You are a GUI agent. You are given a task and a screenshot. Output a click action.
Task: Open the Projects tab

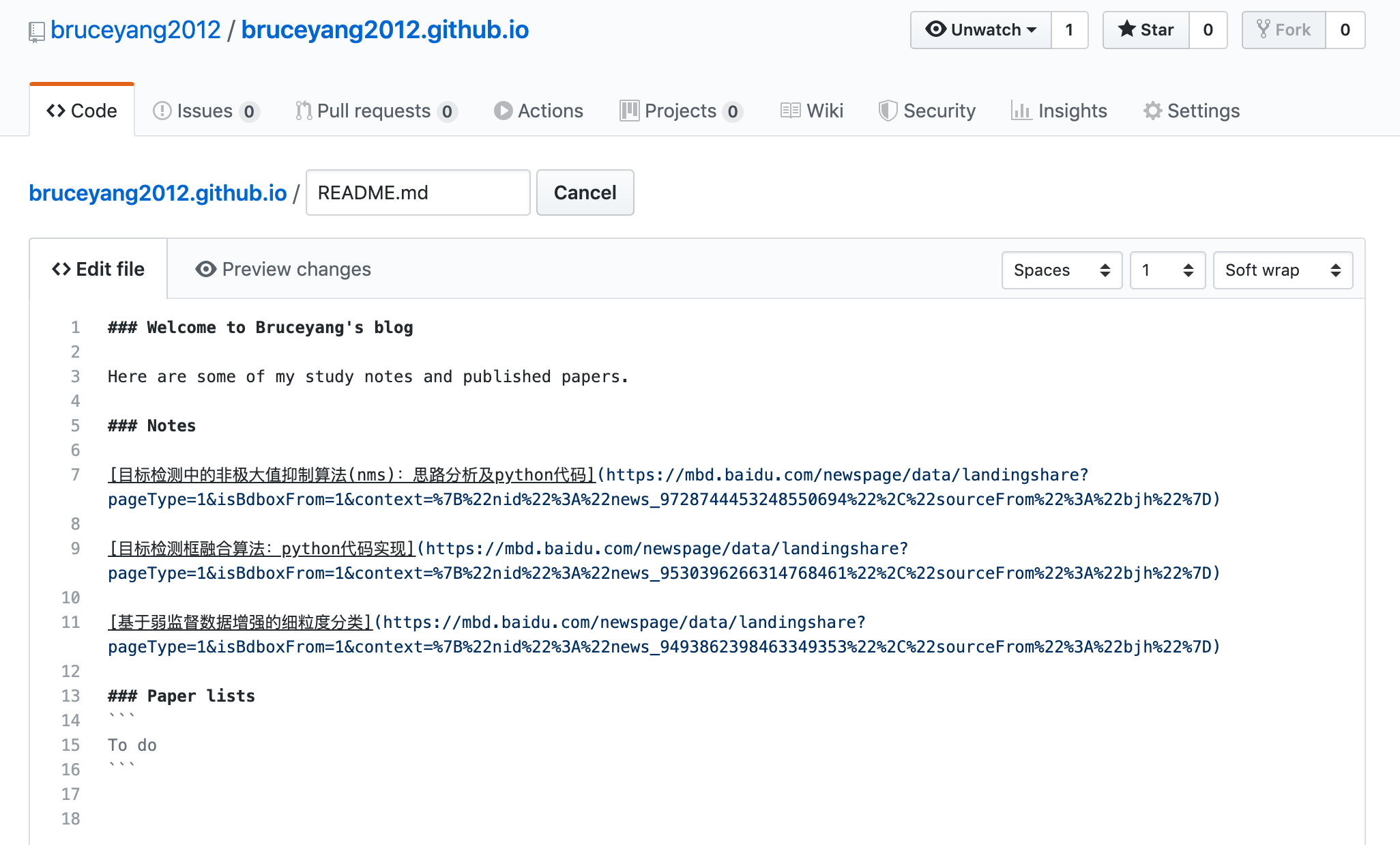(681, 111)
